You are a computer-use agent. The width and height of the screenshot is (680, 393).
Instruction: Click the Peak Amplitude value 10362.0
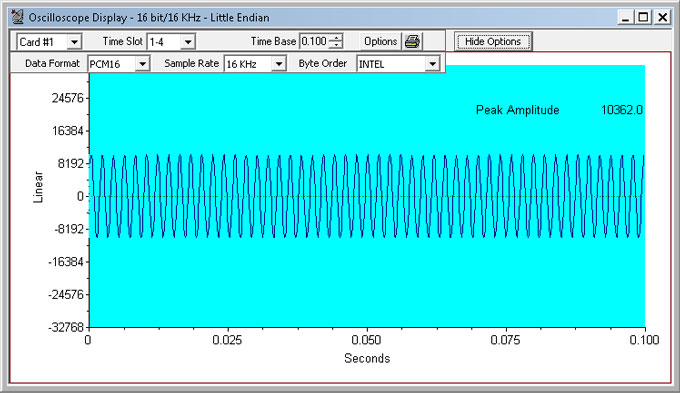621,110
